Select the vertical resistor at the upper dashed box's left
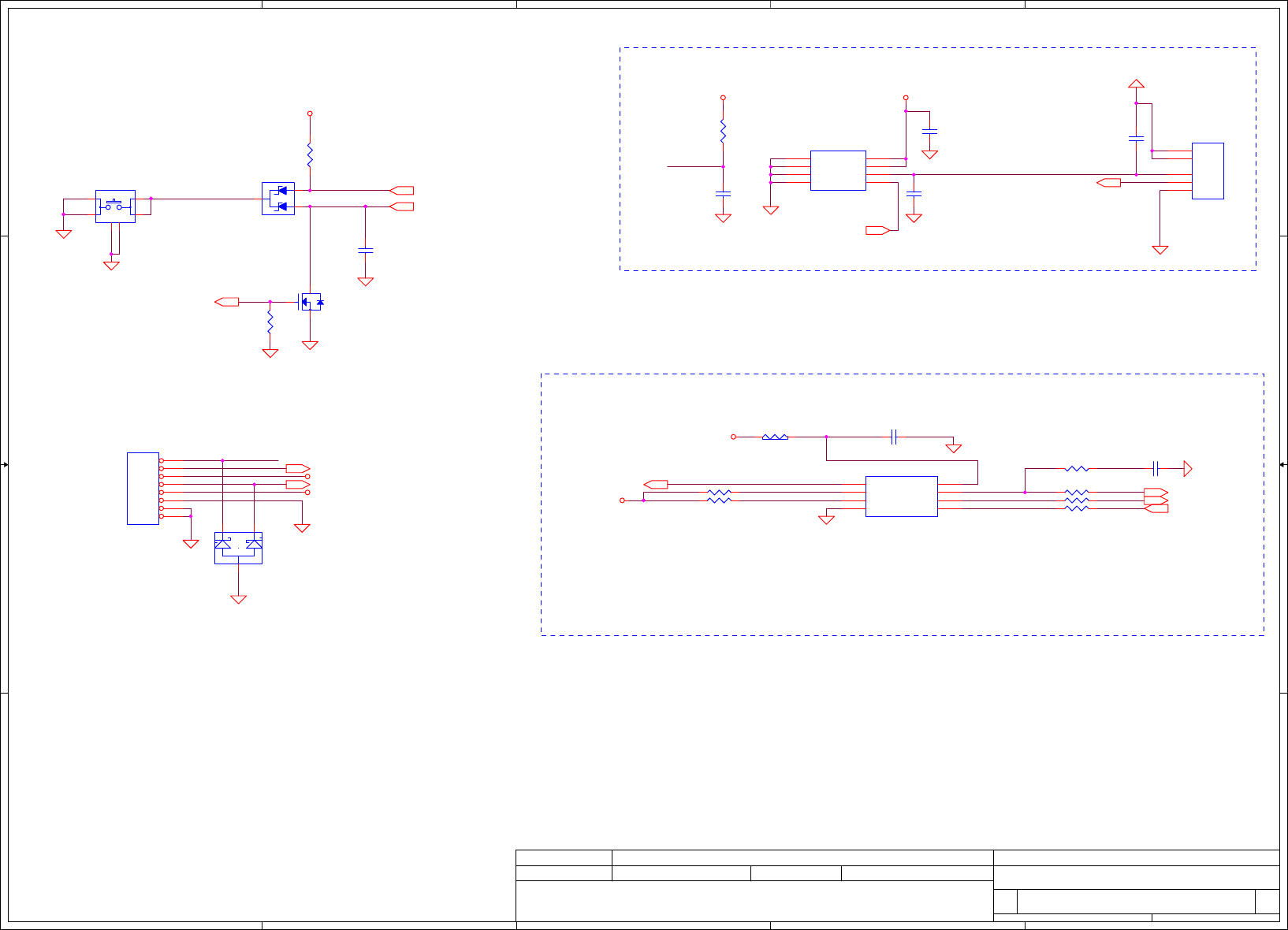This screenshot has height=930, width=1288. [723, 131]
